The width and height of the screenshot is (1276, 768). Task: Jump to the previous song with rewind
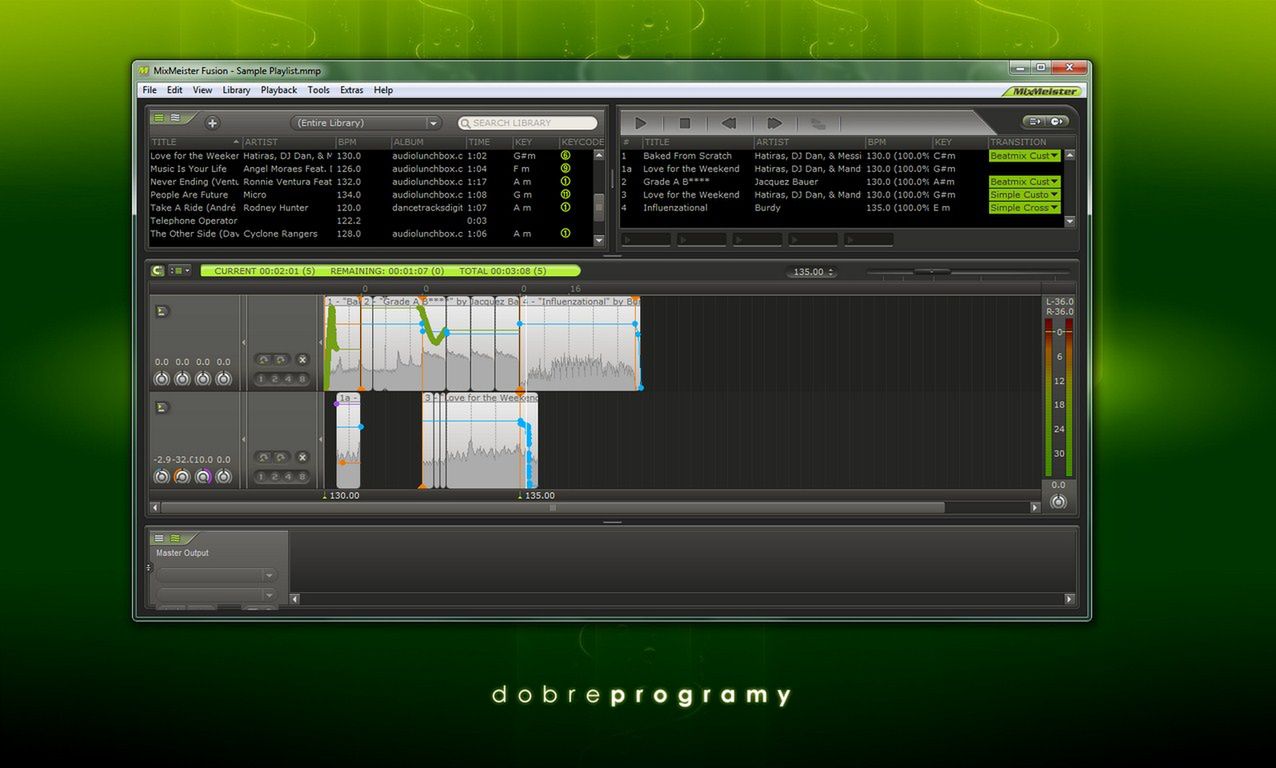coord(729,123)
